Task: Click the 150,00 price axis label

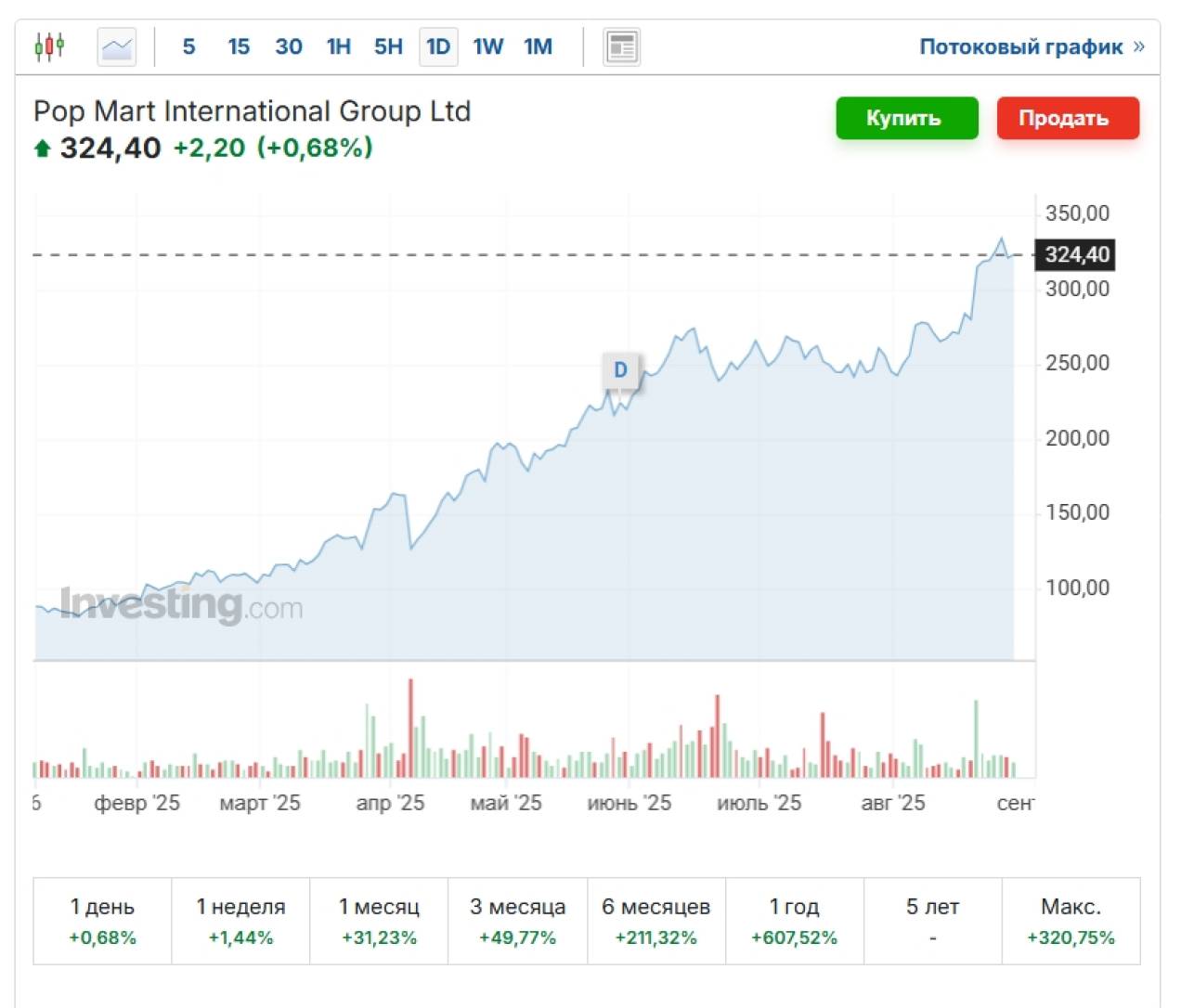Action: tap(1077, 512)
